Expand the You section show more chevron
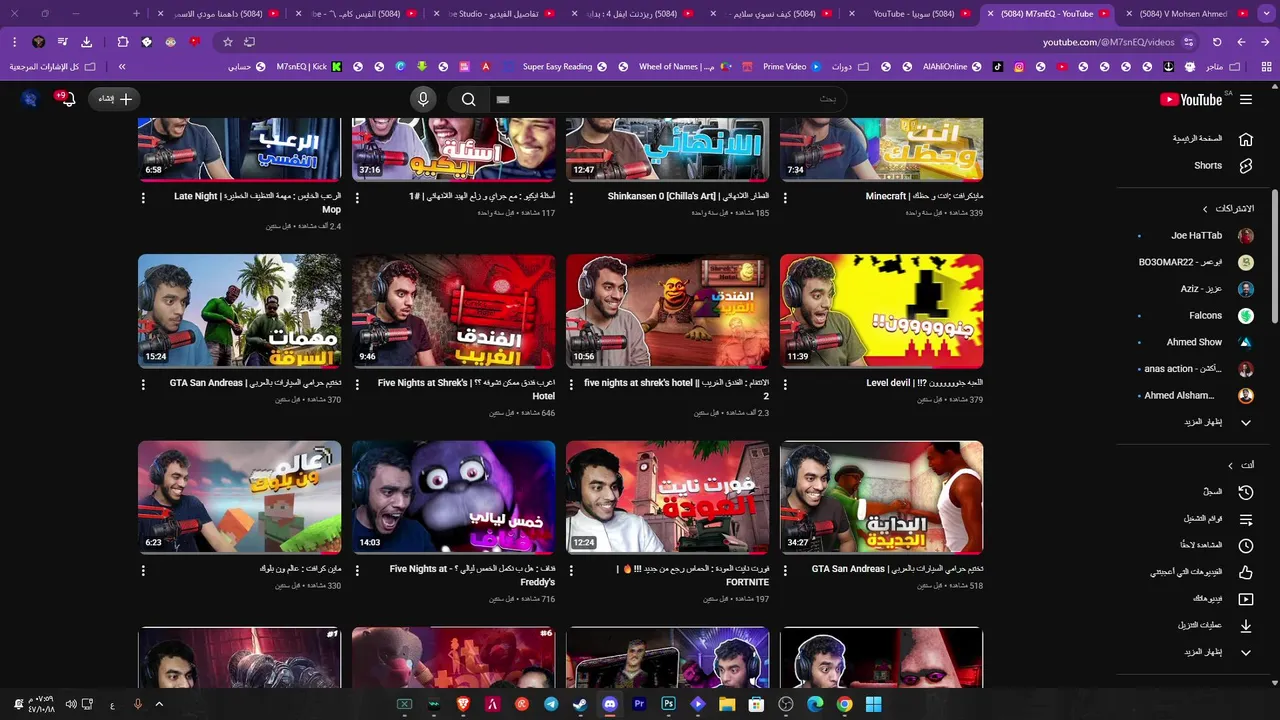The image size is (1280, 720). 1246,653
